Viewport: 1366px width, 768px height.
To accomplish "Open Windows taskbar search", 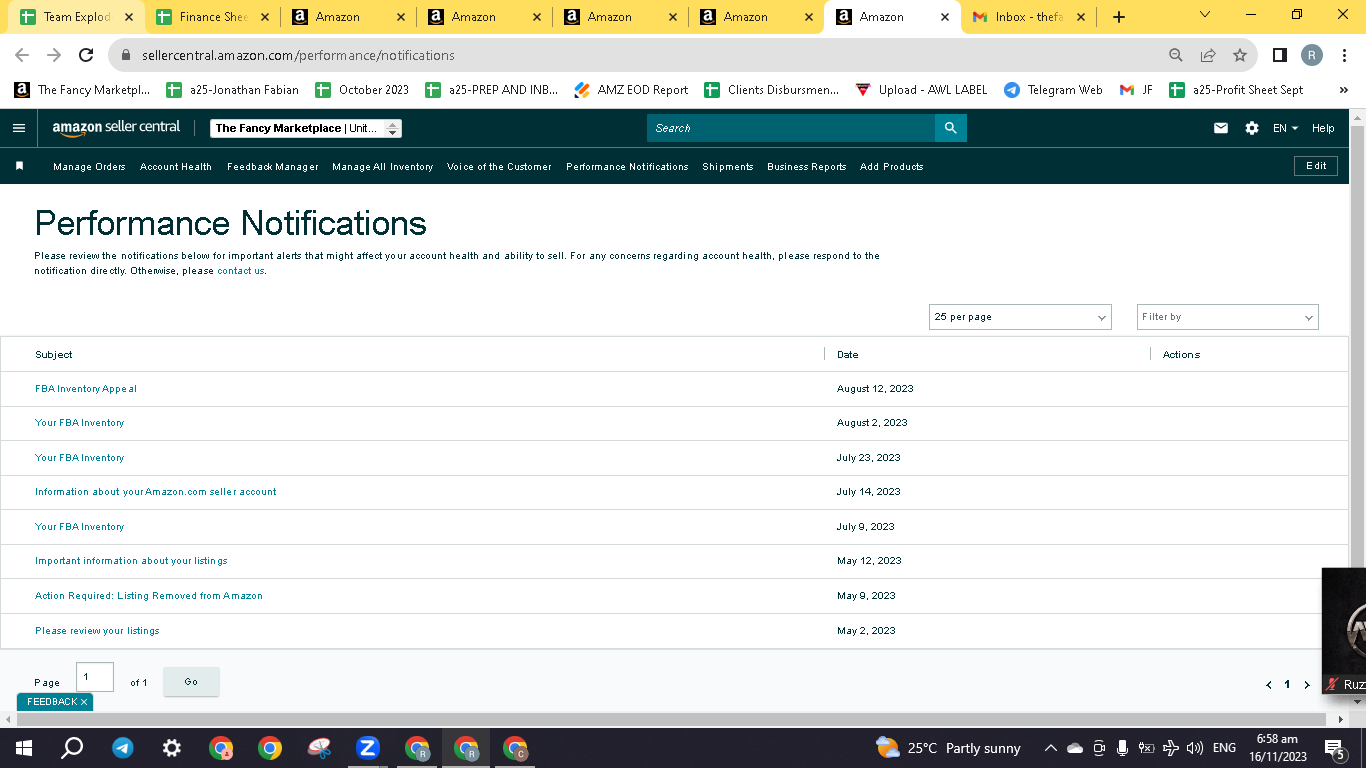I will [x=72, y=748].
